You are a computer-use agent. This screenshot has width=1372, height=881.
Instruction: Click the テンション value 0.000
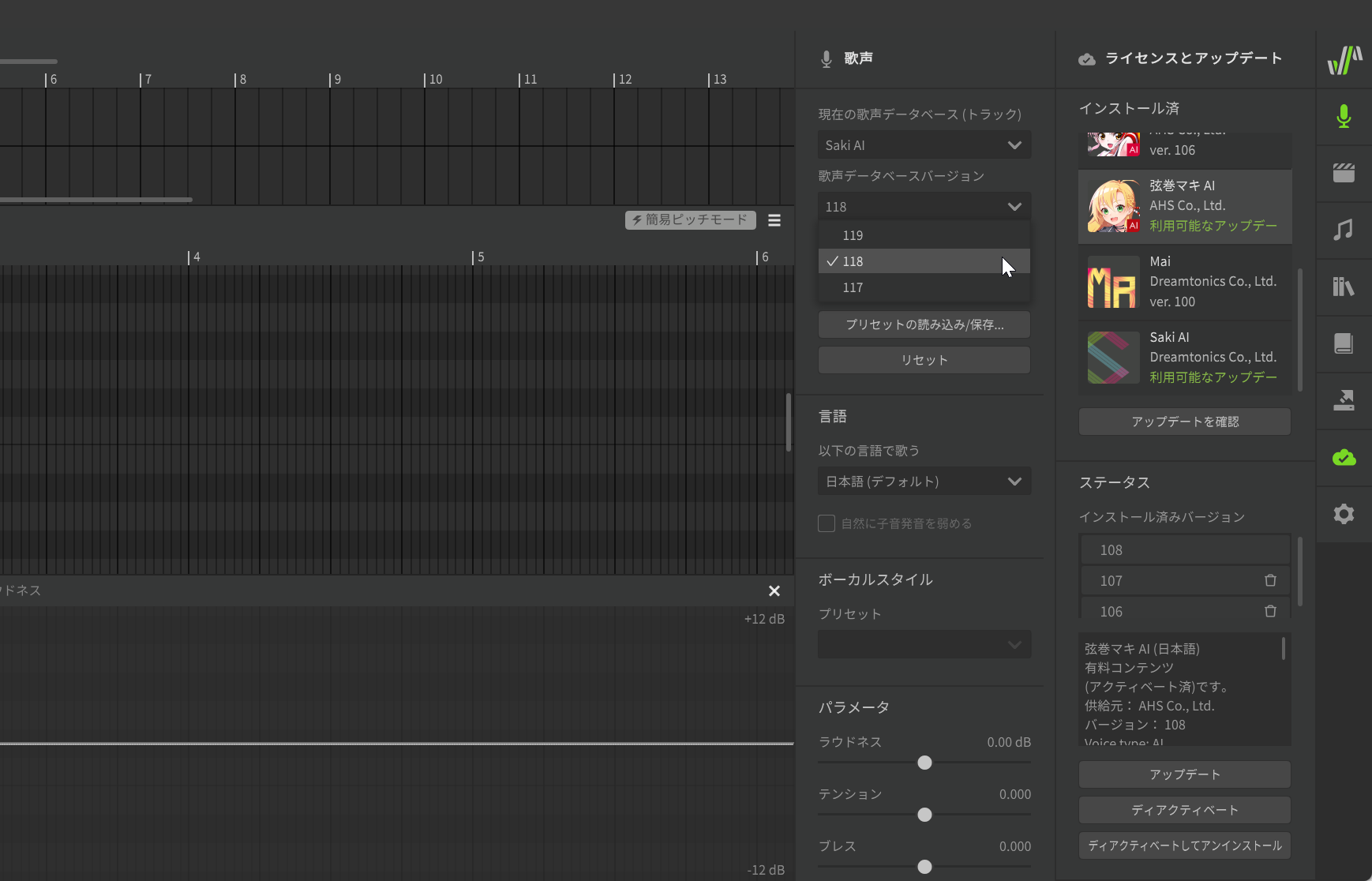(1015, 794)
